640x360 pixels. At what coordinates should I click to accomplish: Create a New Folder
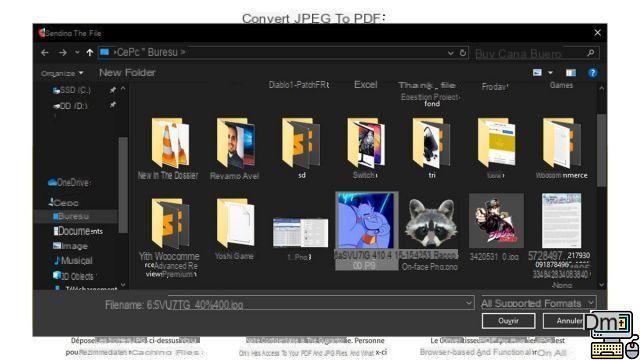coord(127,73)
